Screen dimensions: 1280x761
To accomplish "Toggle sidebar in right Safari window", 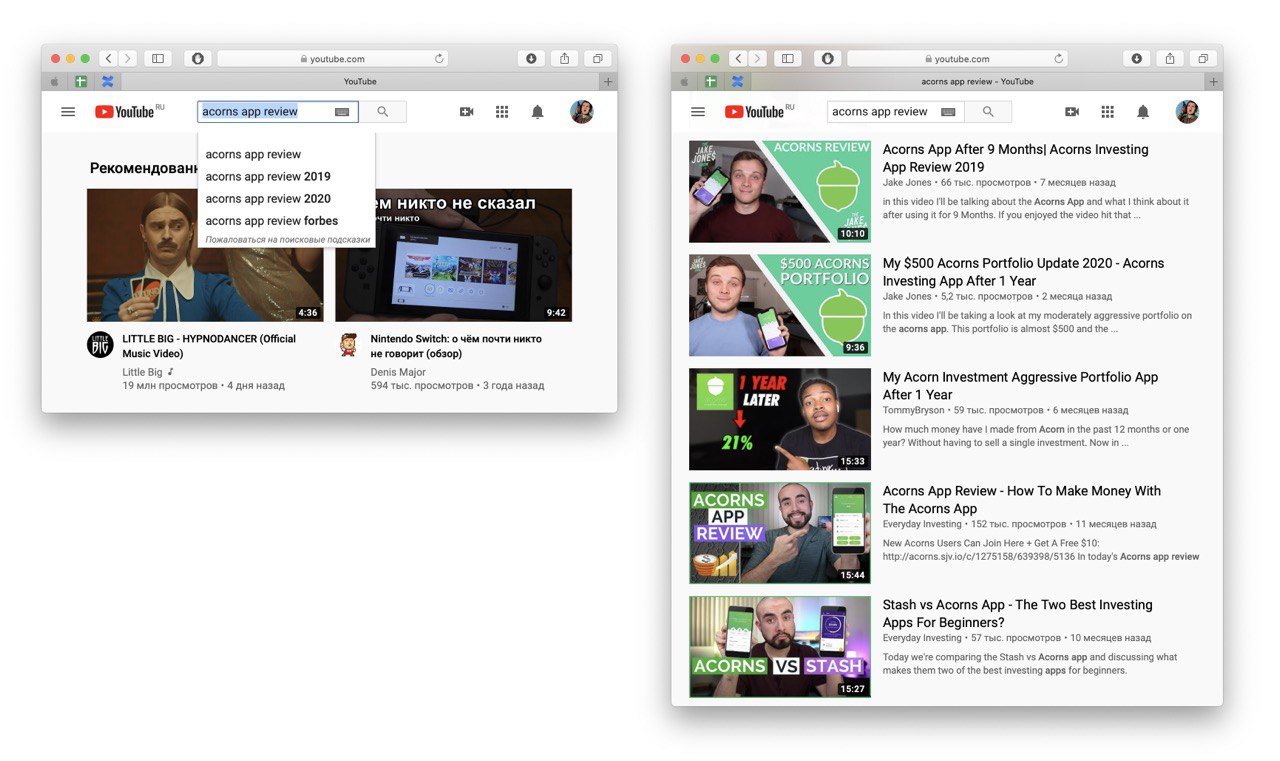I will click(788, 59).
